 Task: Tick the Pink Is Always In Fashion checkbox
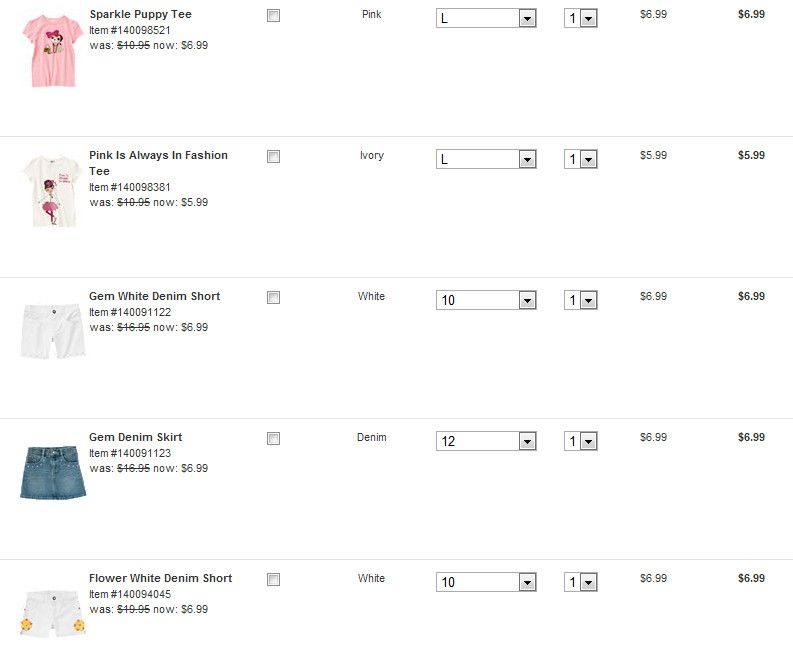click(274, 157)
